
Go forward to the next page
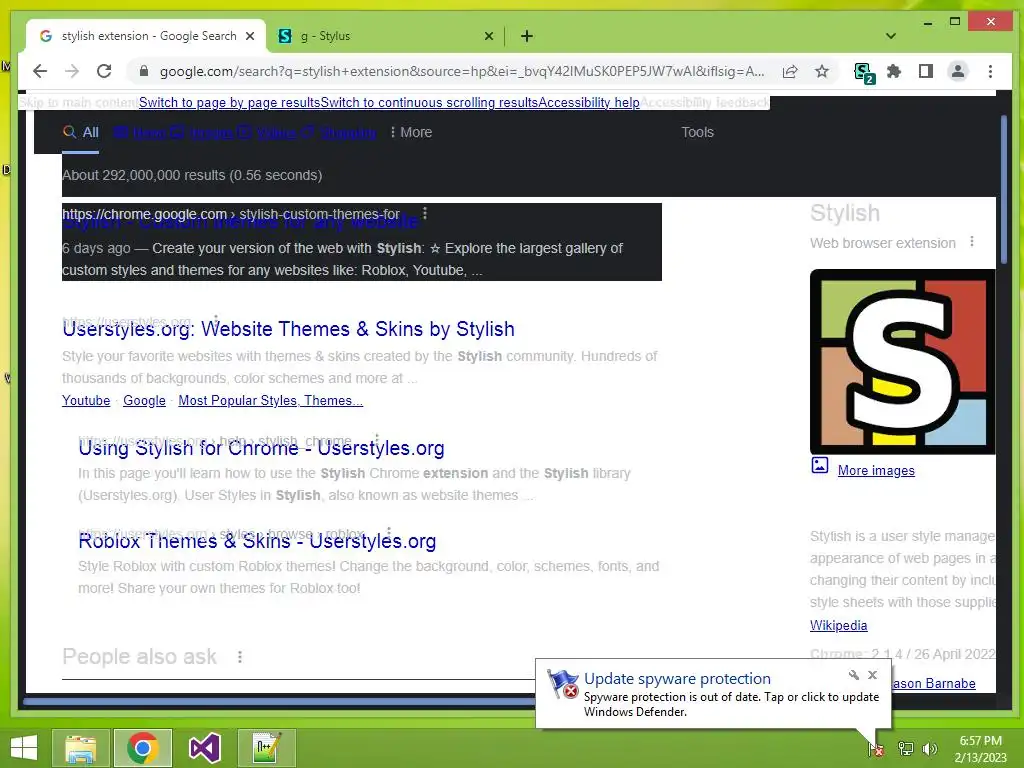pos(72,71)
